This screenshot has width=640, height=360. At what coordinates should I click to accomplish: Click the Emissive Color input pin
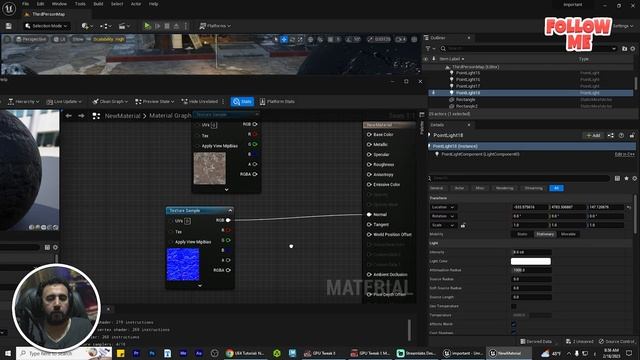[x=369, y=184]
